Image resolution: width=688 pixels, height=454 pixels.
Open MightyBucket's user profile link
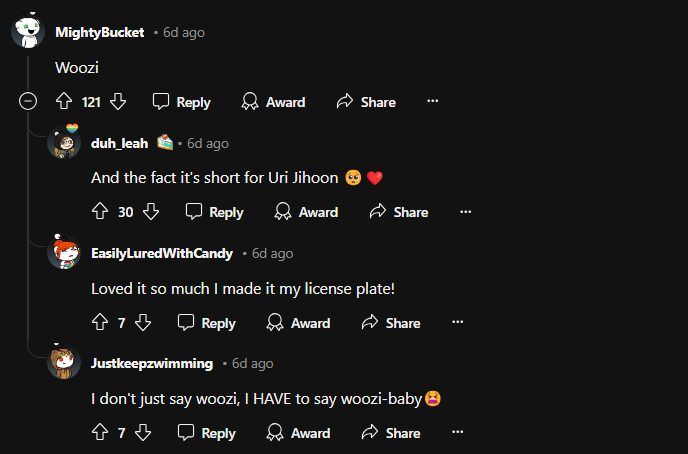(x=99, y=32)
